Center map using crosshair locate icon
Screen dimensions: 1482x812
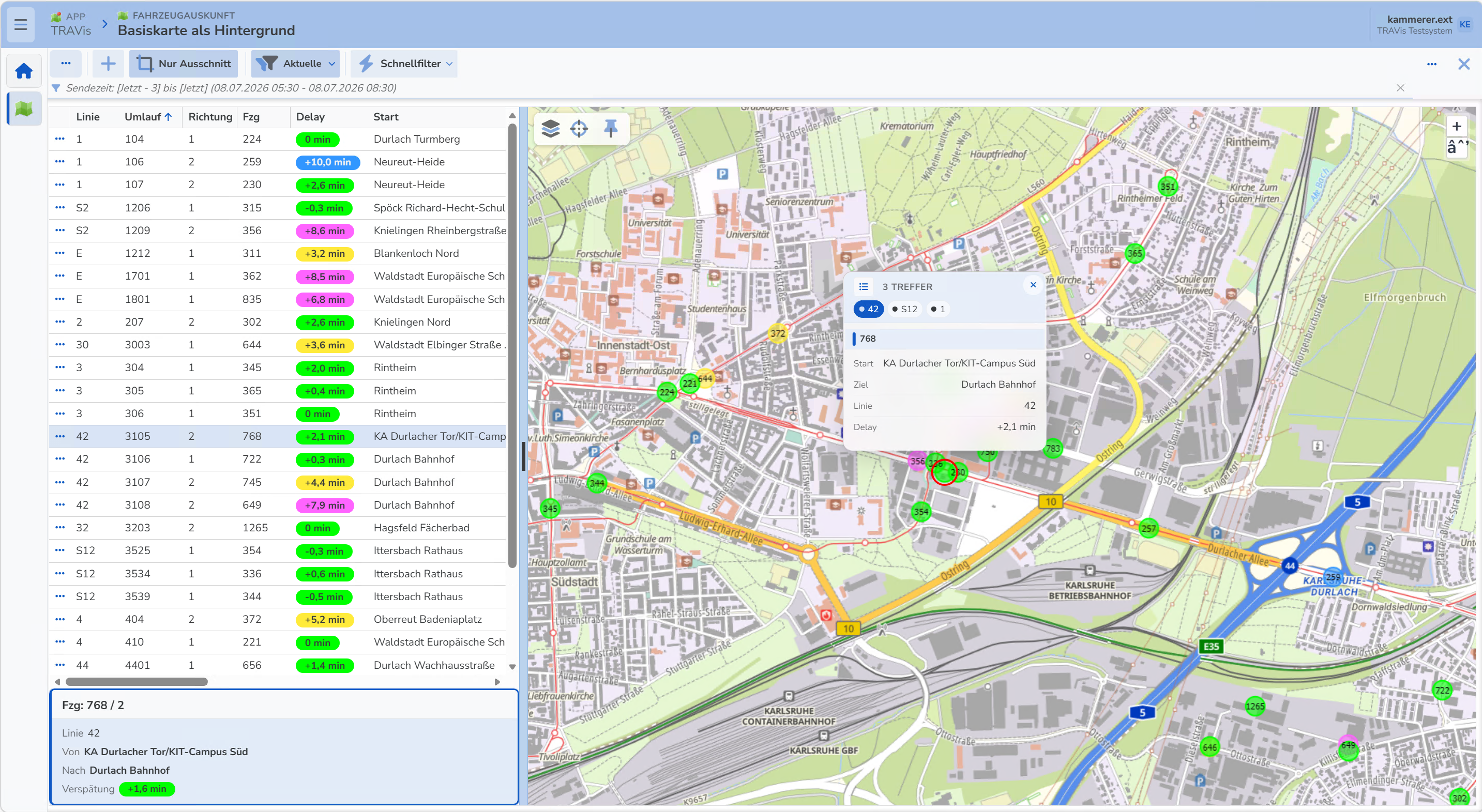coord(579,128)
